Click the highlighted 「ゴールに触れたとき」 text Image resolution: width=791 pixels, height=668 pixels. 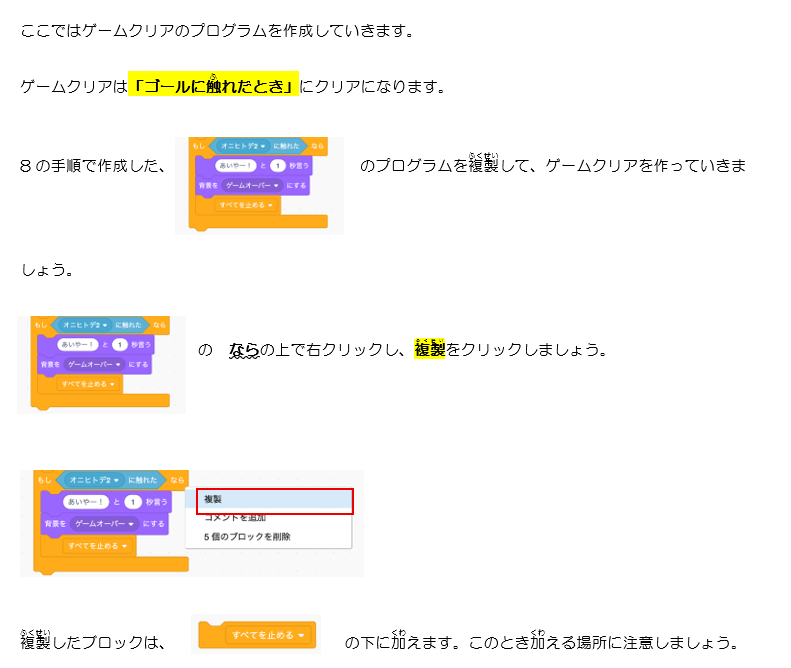(x=213, y=87)
